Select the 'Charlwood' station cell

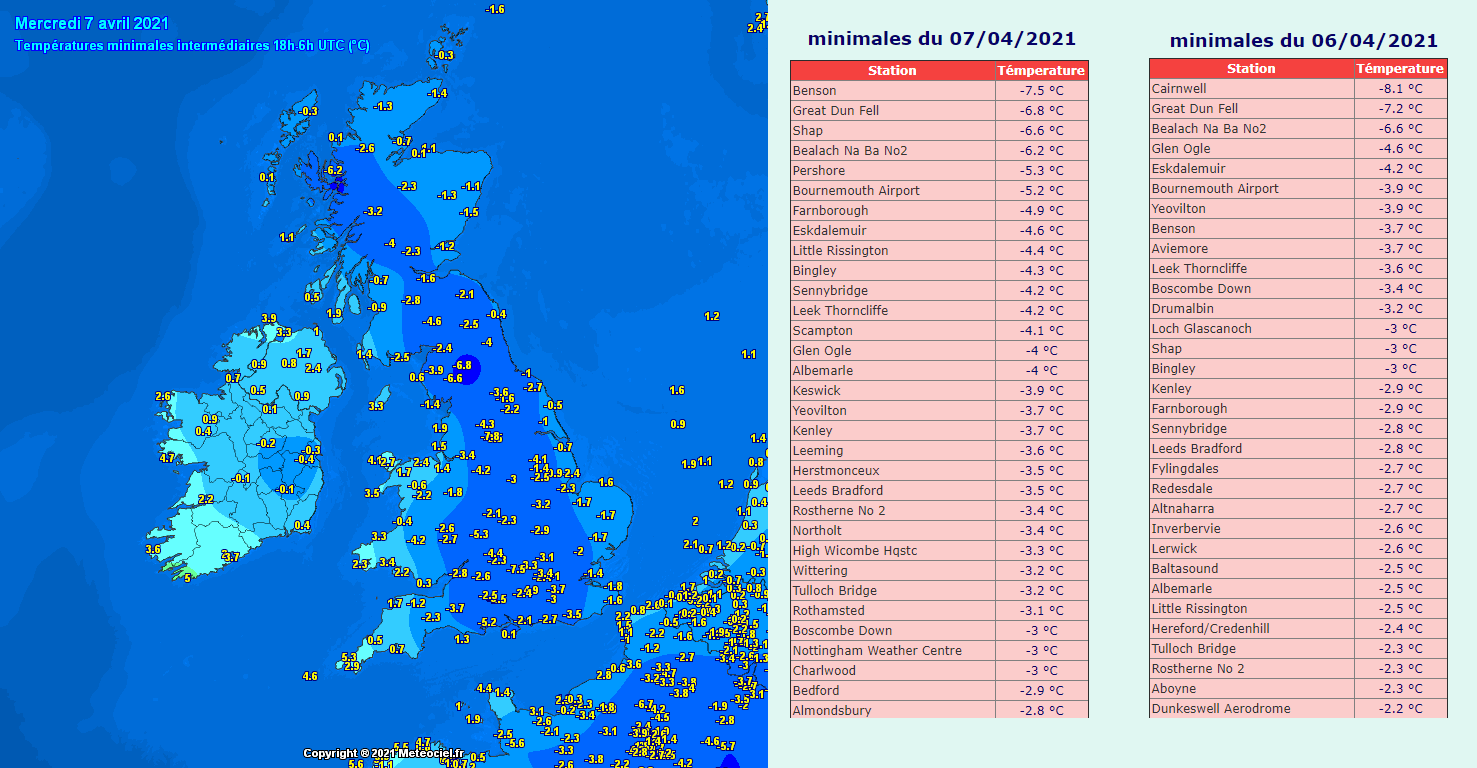(x=892, y=670)
